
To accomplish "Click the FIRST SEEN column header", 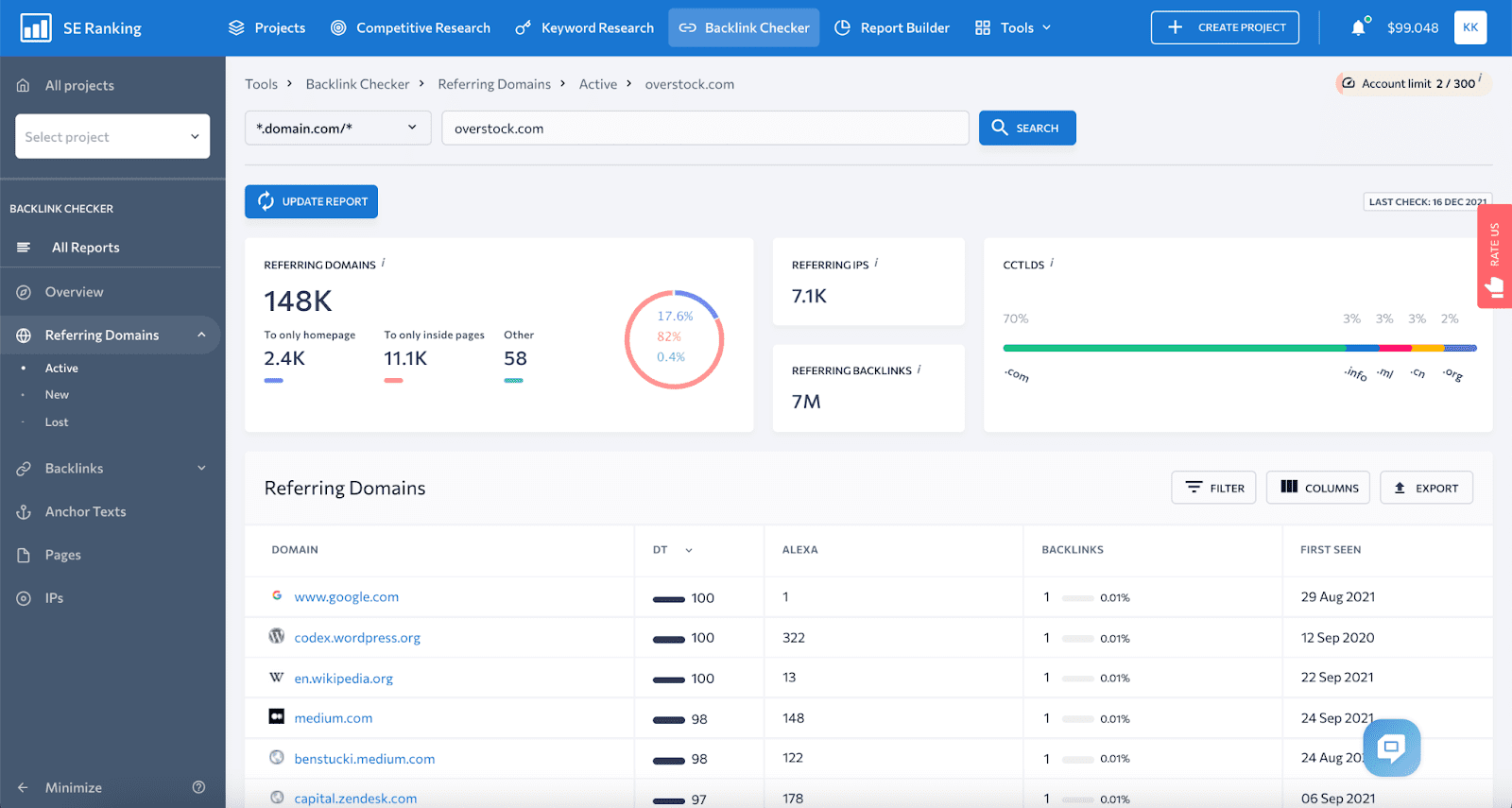I will click(1331, 550).
